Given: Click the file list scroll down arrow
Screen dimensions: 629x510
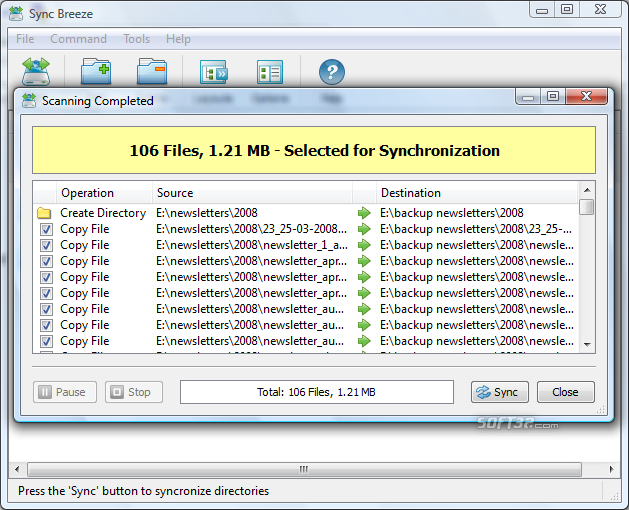Looking at the screenshot, I should pyautogui.click(x=587, y=344).
